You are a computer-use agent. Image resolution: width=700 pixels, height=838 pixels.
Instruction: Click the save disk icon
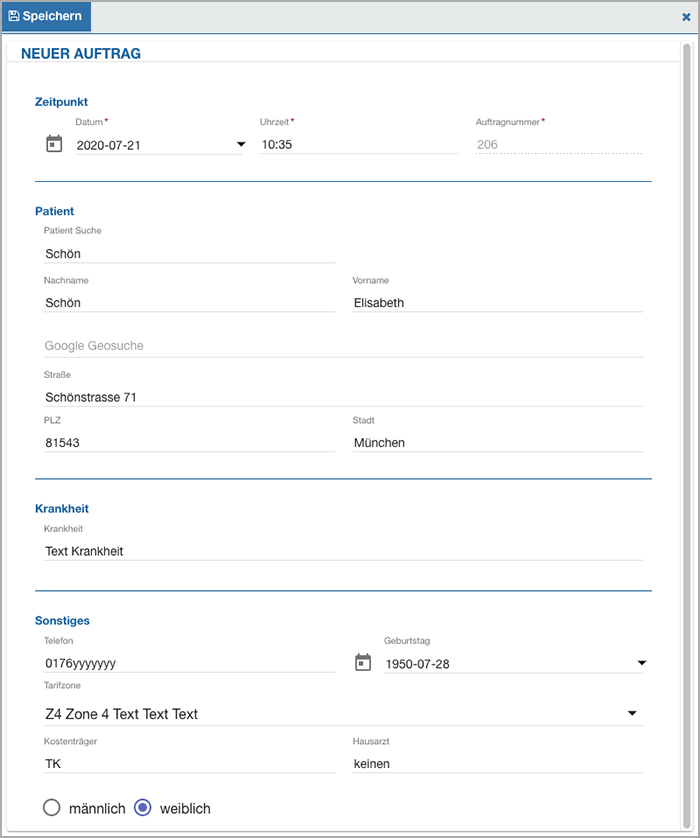14,16
